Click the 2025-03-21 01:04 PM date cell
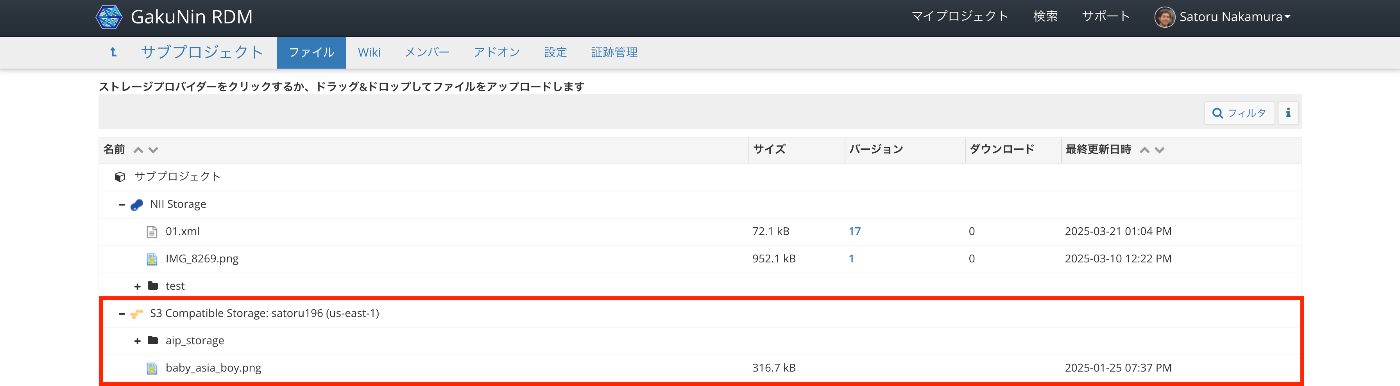Viewport: 1400px width, 386px height. coord(1119,231)
